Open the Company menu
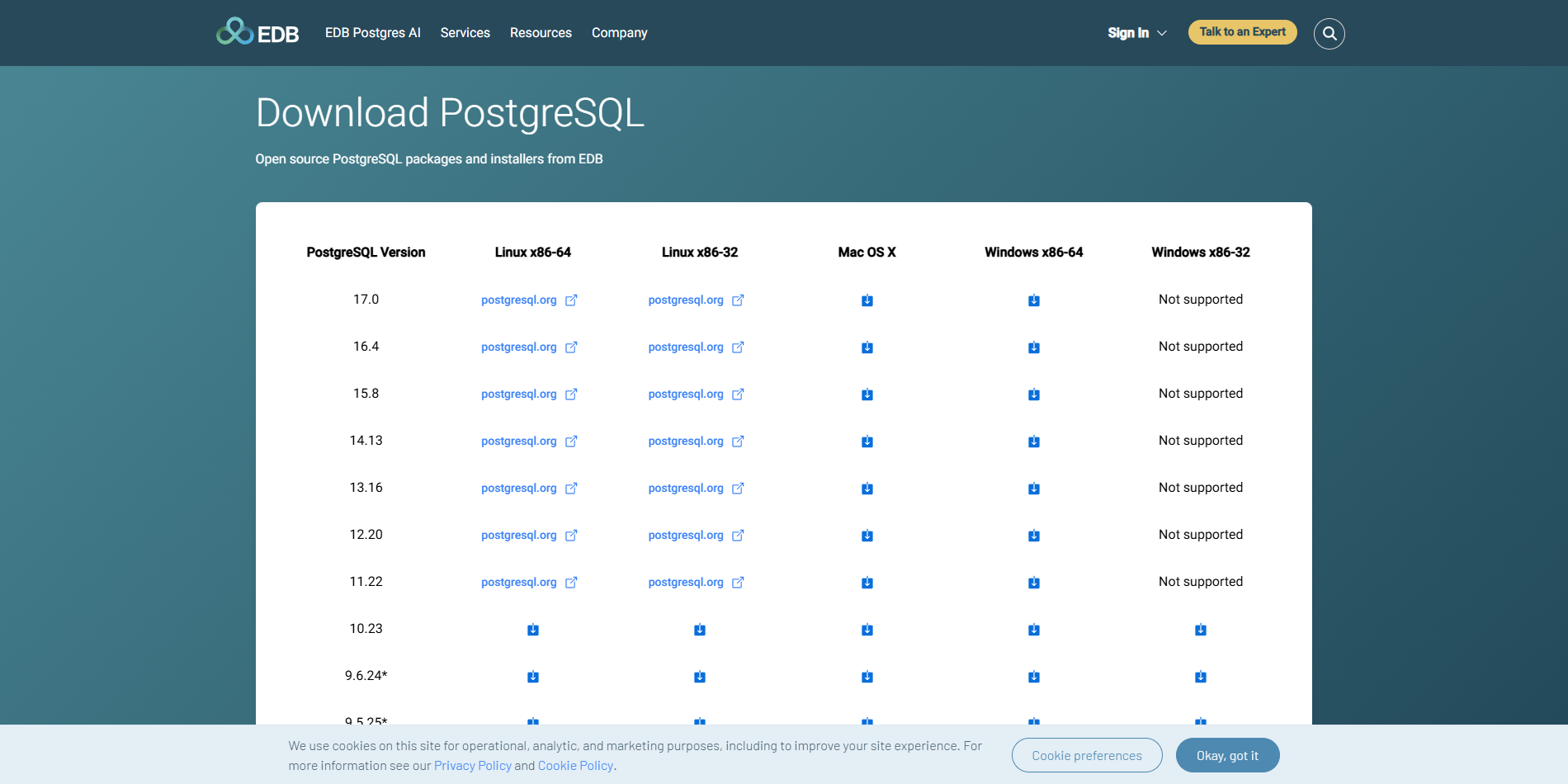This screenshot has height=784, width=1568. (620, 33)
